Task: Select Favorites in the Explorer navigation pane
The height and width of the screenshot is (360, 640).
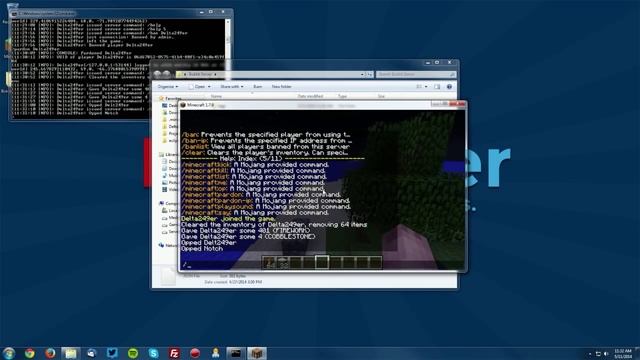Action: pos(170,98)
